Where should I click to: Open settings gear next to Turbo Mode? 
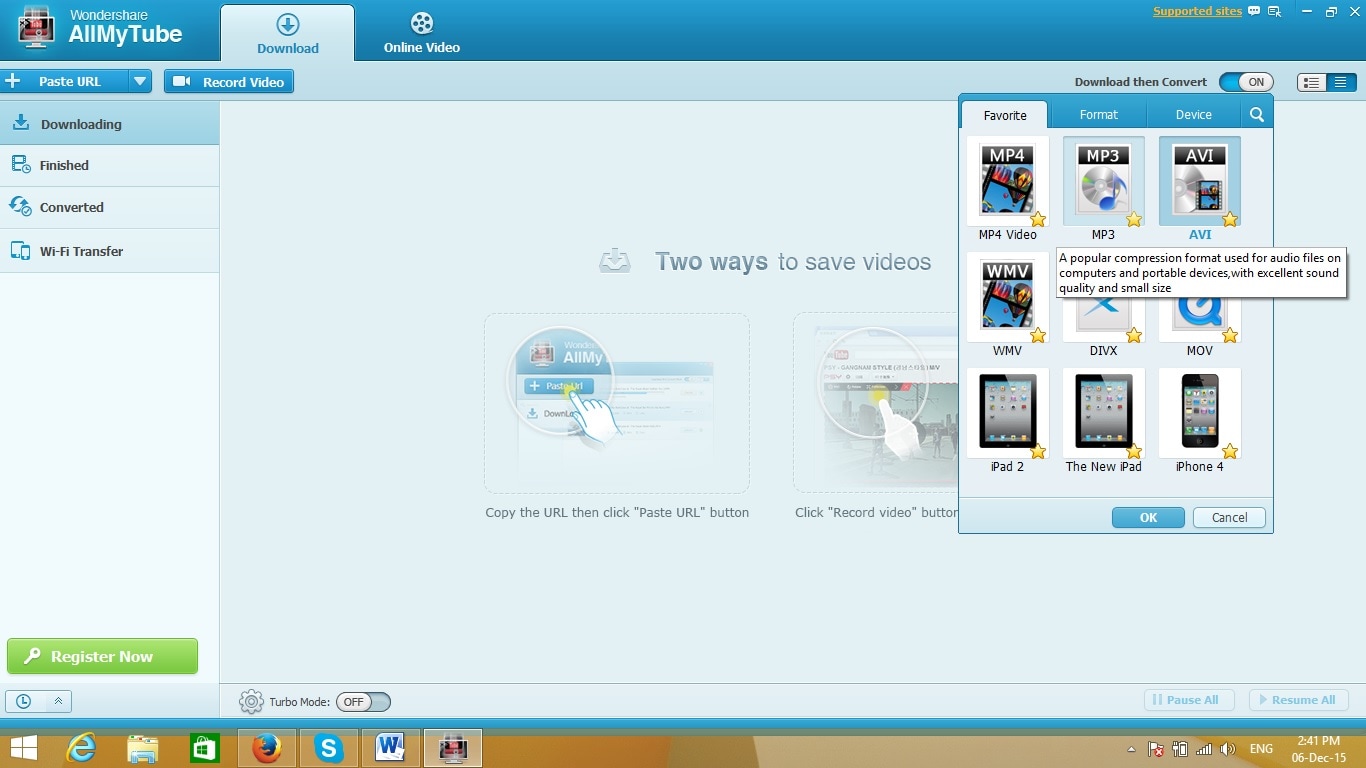(x=251, y=702)
